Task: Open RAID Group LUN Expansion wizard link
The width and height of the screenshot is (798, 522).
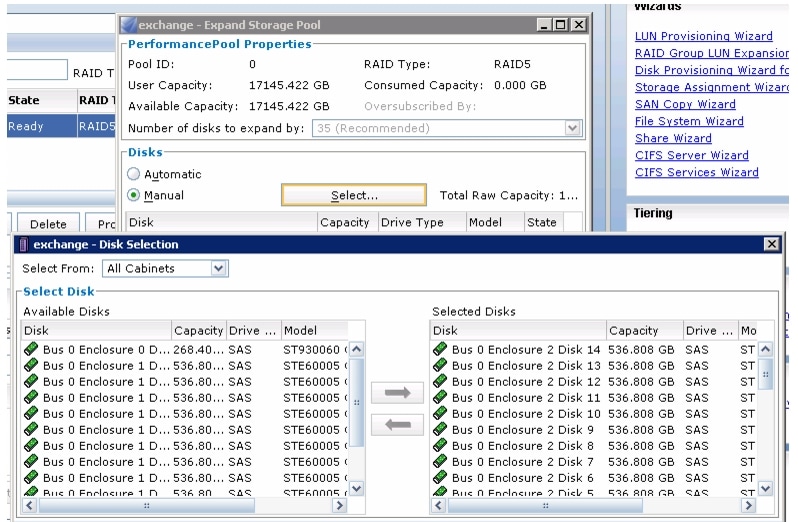Action: click(711, 53)
